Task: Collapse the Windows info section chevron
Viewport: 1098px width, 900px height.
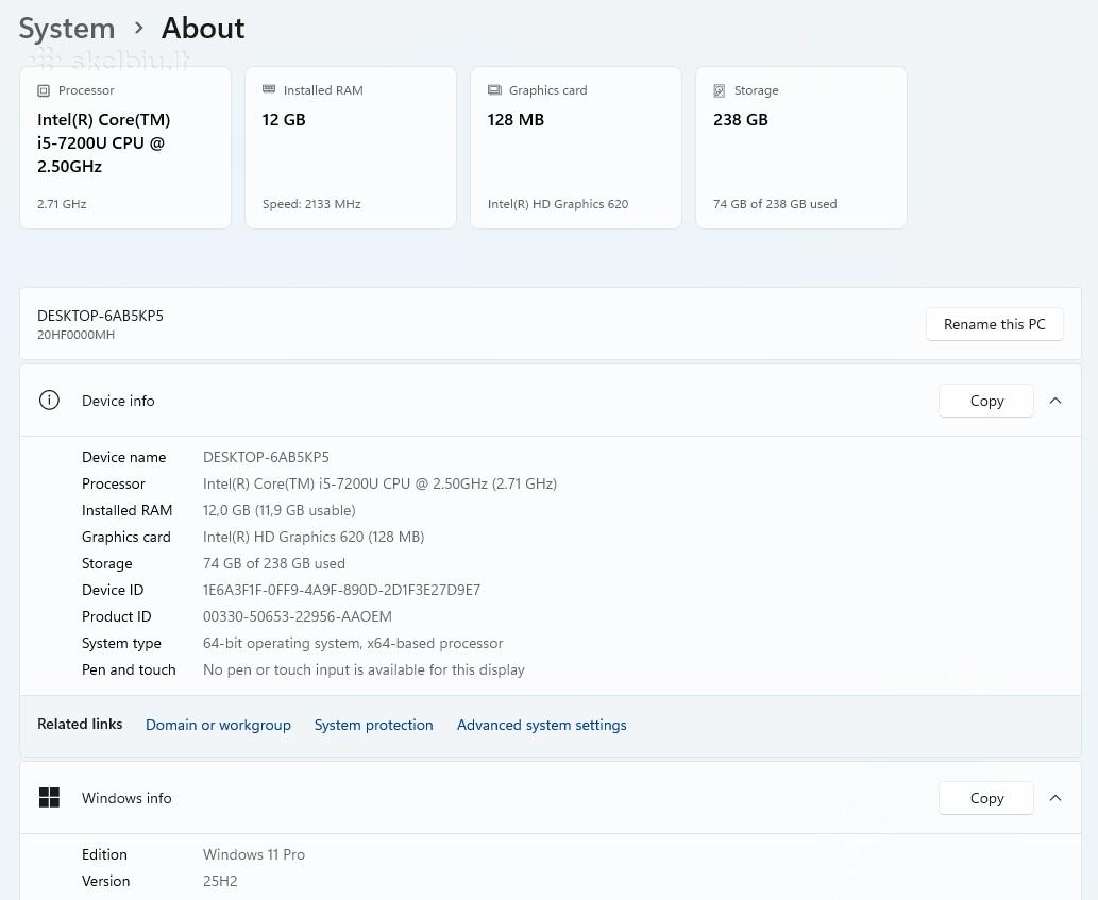Action: click(1055, 798)
